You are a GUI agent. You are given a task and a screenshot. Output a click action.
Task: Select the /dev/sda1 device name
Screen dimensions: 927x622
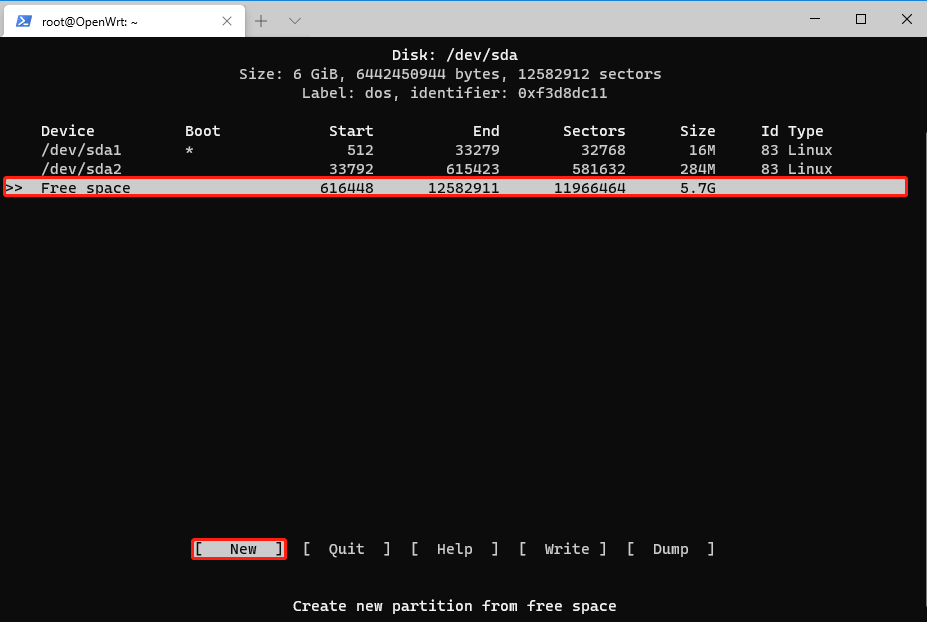tap(81, 150)
